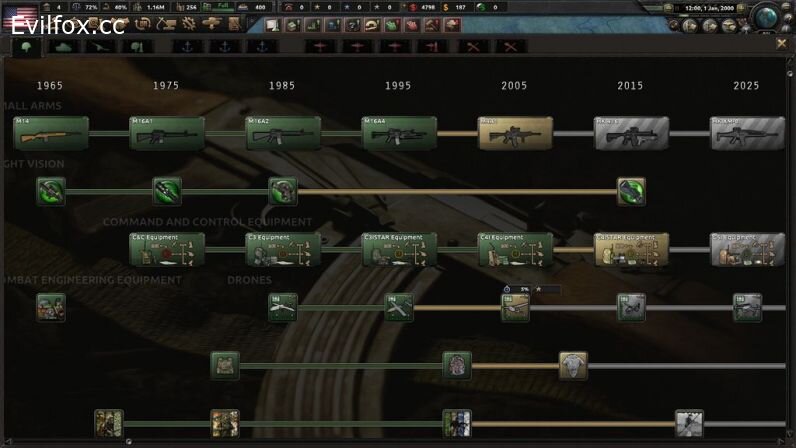Click the combat engineering equipment icon

[50, 307]
